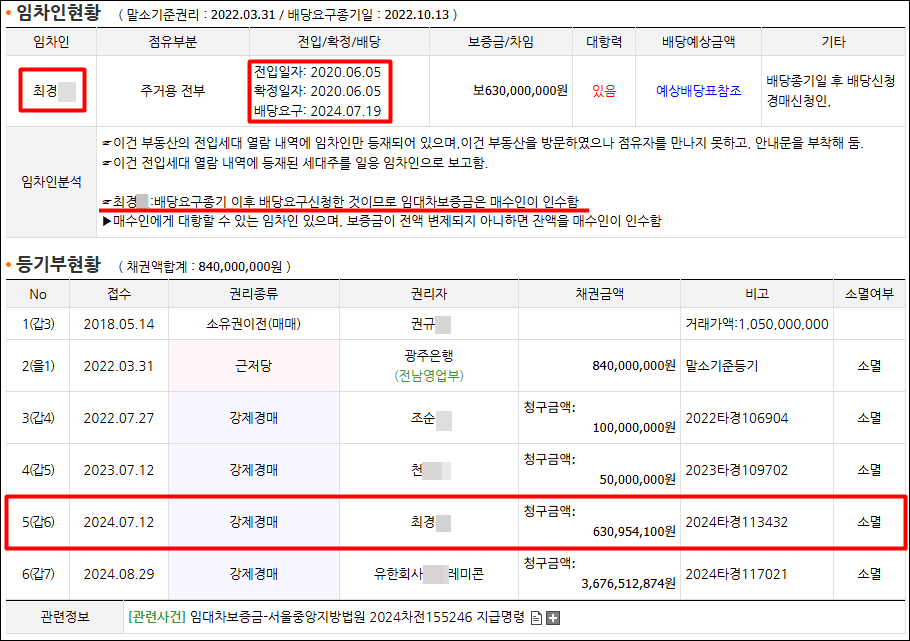Click case number 2024타경117021
Screen dimensions: 910x641
point(736,574)
